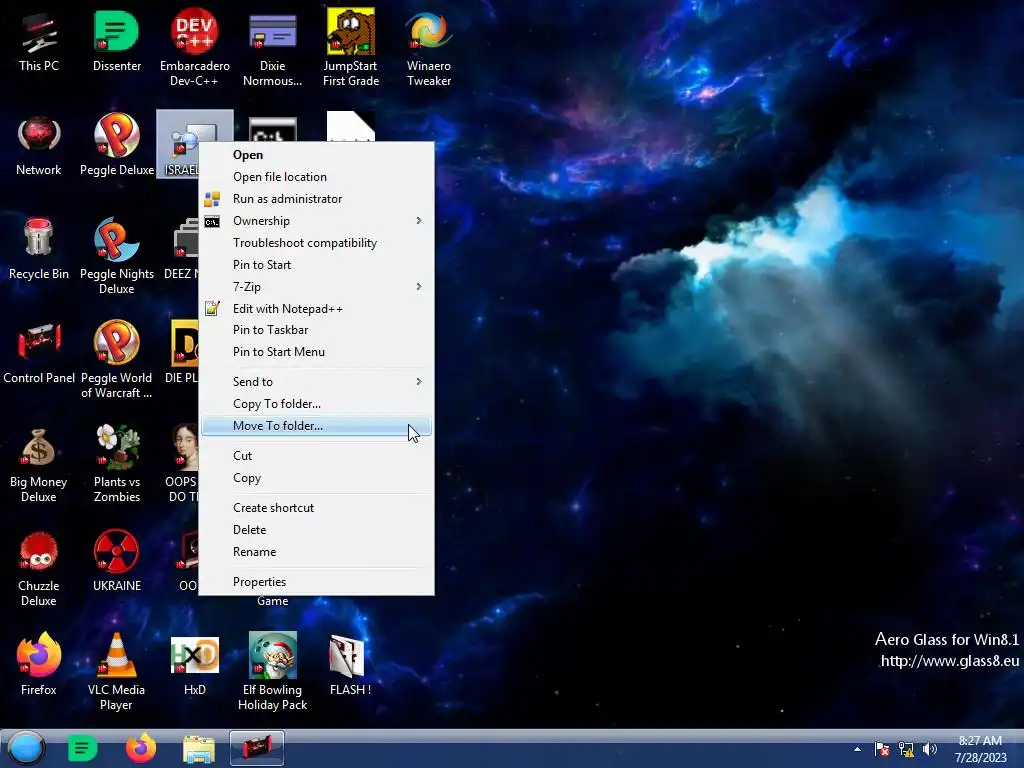Choose Delete in the context menu
This screenshot has height=768, width=1024.
pos(316,530)
